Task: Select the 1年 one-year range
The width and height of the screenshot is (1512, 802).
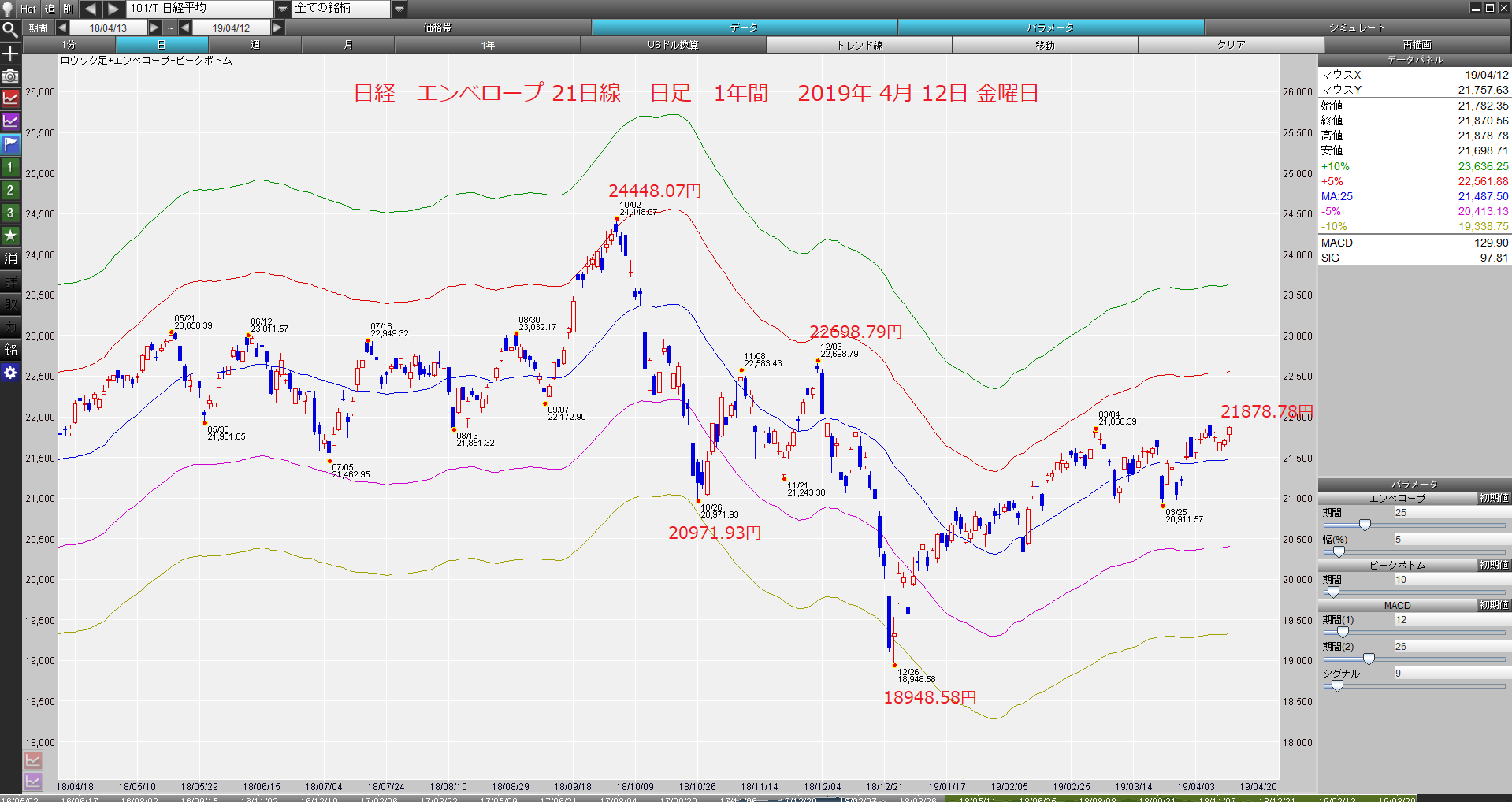Action: [488, 45]
